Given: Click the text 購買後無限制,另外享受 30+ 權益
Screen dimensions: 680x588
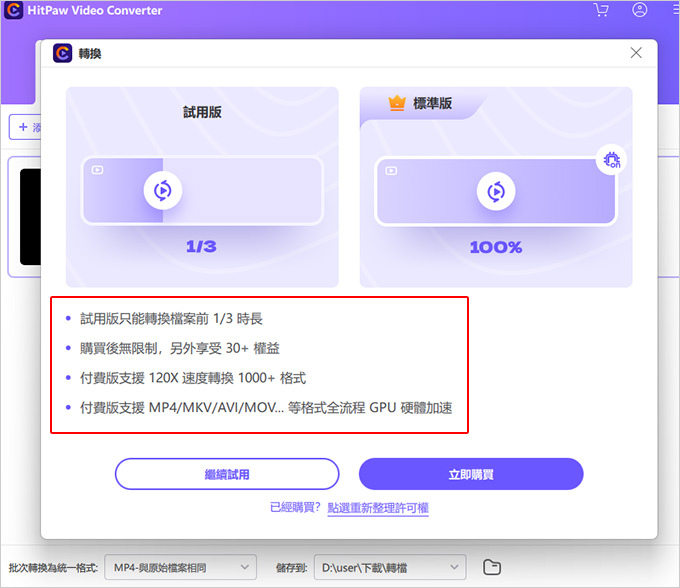Looking at the screenshot, I should [180, 348].
